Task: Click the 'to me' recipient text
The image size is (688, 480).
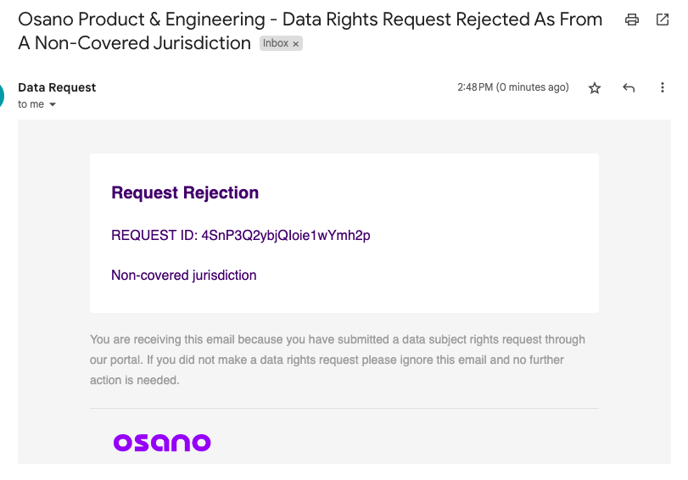Action: [30, 104]
